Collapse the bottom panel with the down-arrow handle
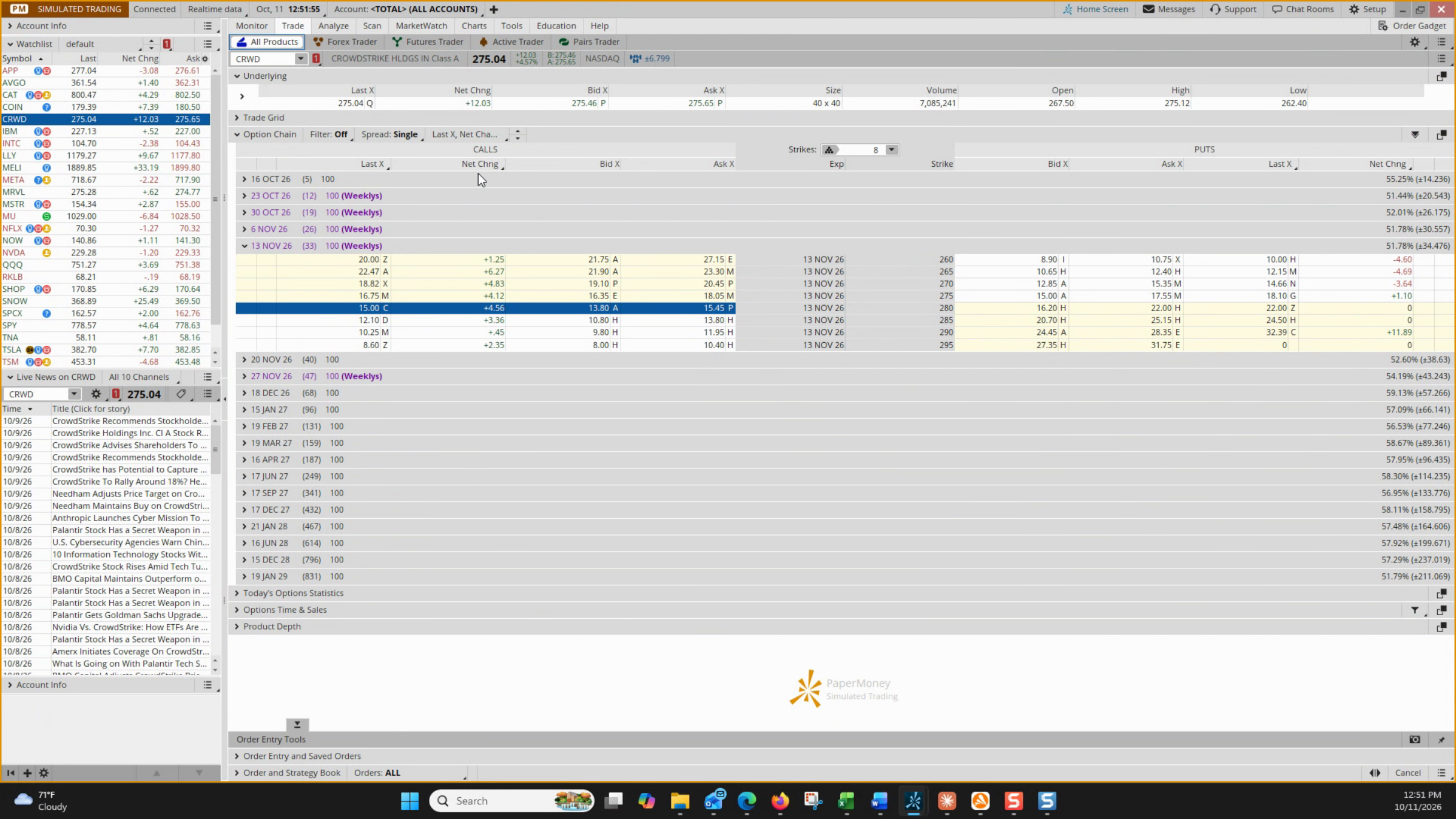Screen dimensions: 1456x819 click(x=297, y=724)
